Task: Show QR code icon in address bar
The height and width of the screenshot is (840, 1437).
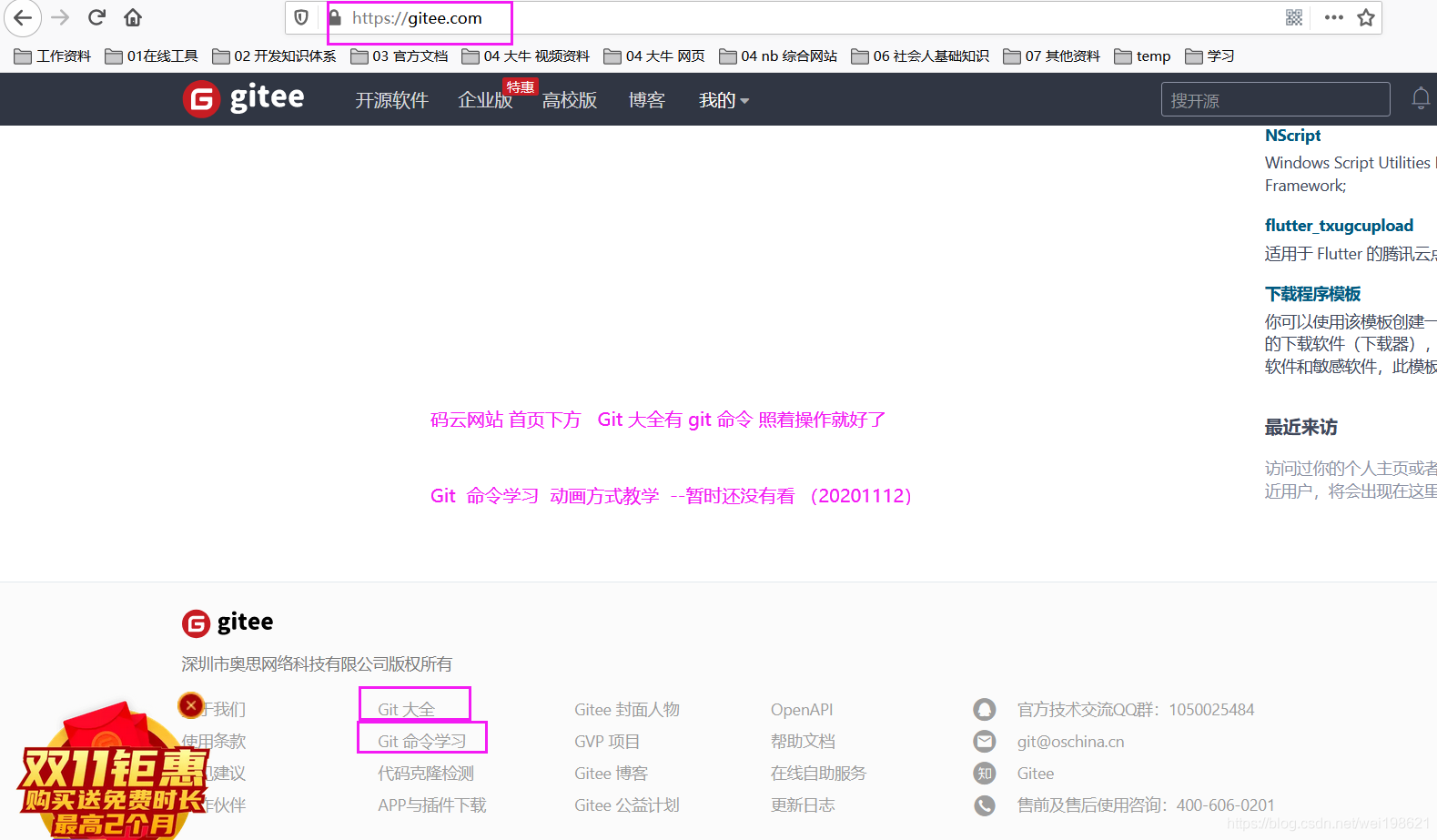Action: 1294,17
